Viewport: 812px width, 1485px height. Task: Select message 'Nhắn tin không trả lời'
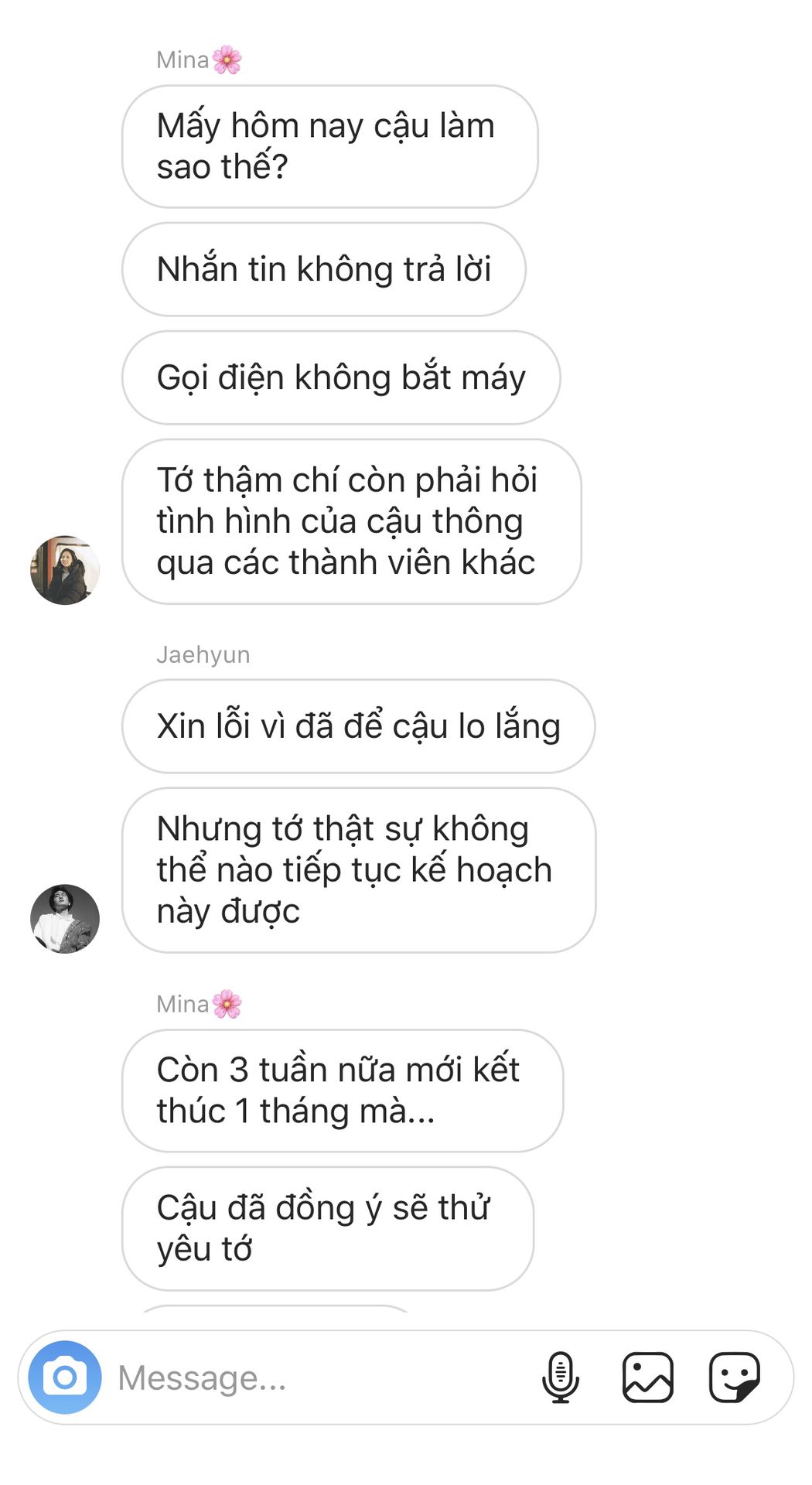324,269
